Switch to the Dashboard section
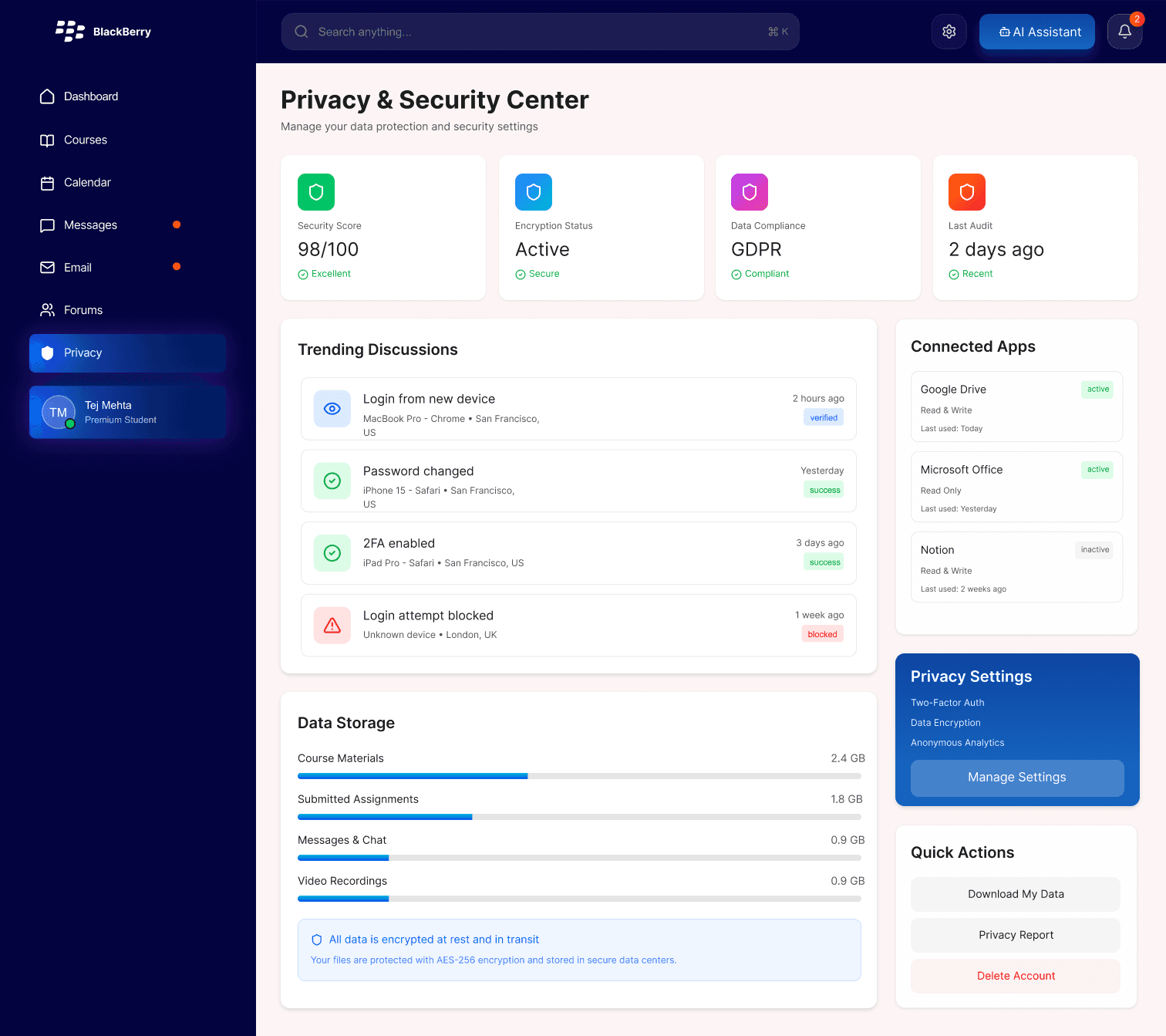 click(x=47, y=96)
